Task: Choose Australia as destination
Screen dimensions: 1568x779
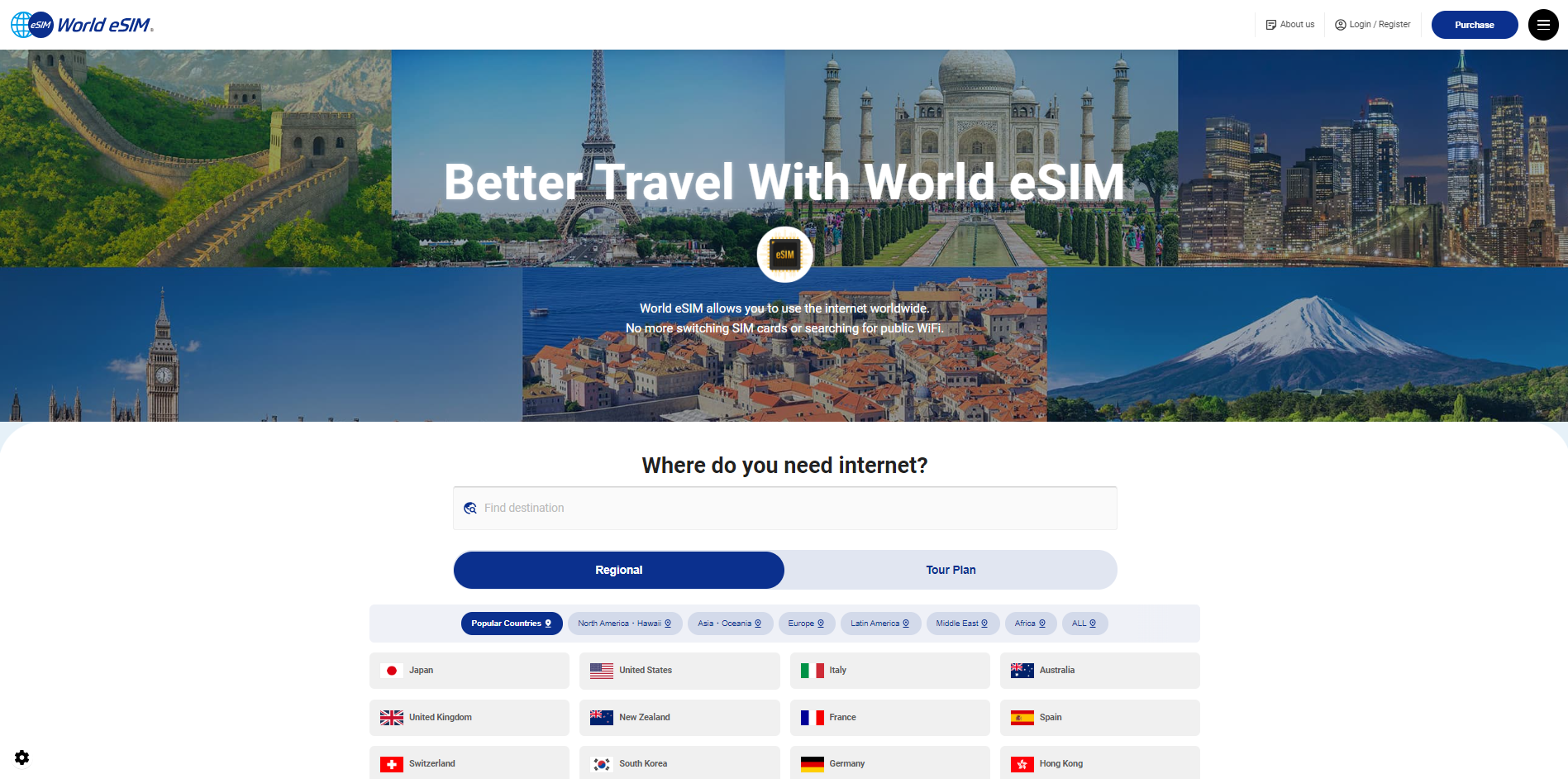Action: pos(1100,671)
